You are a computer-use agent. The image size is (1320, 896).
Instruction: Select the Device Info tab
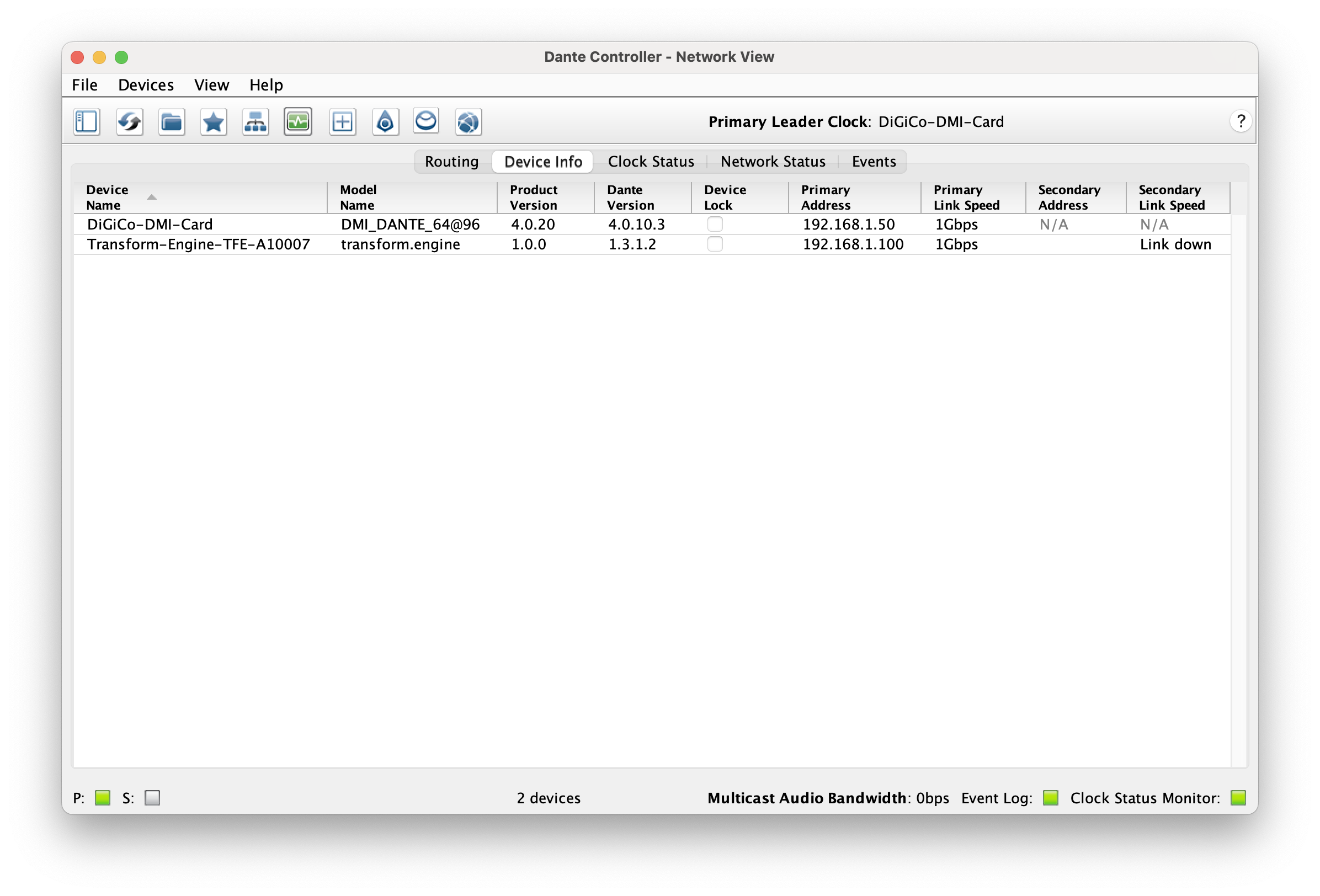point(543,162)
